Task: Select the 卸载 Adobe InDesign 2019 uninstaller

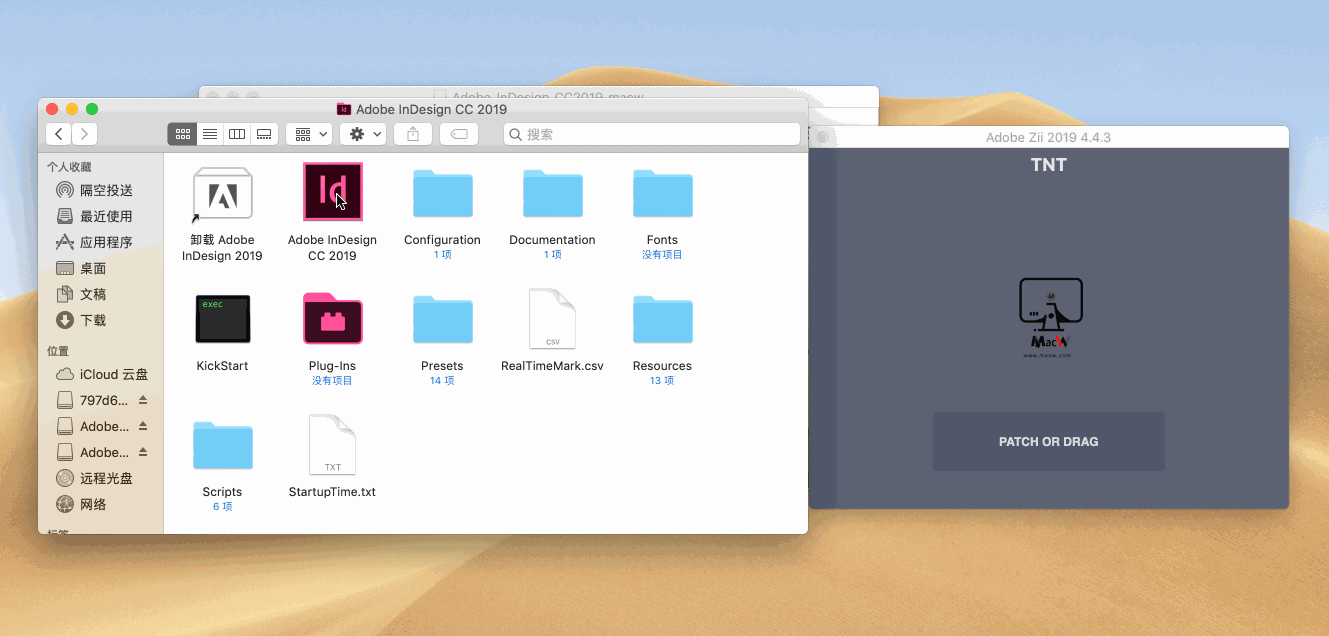Action: click(x=222, y=192)
